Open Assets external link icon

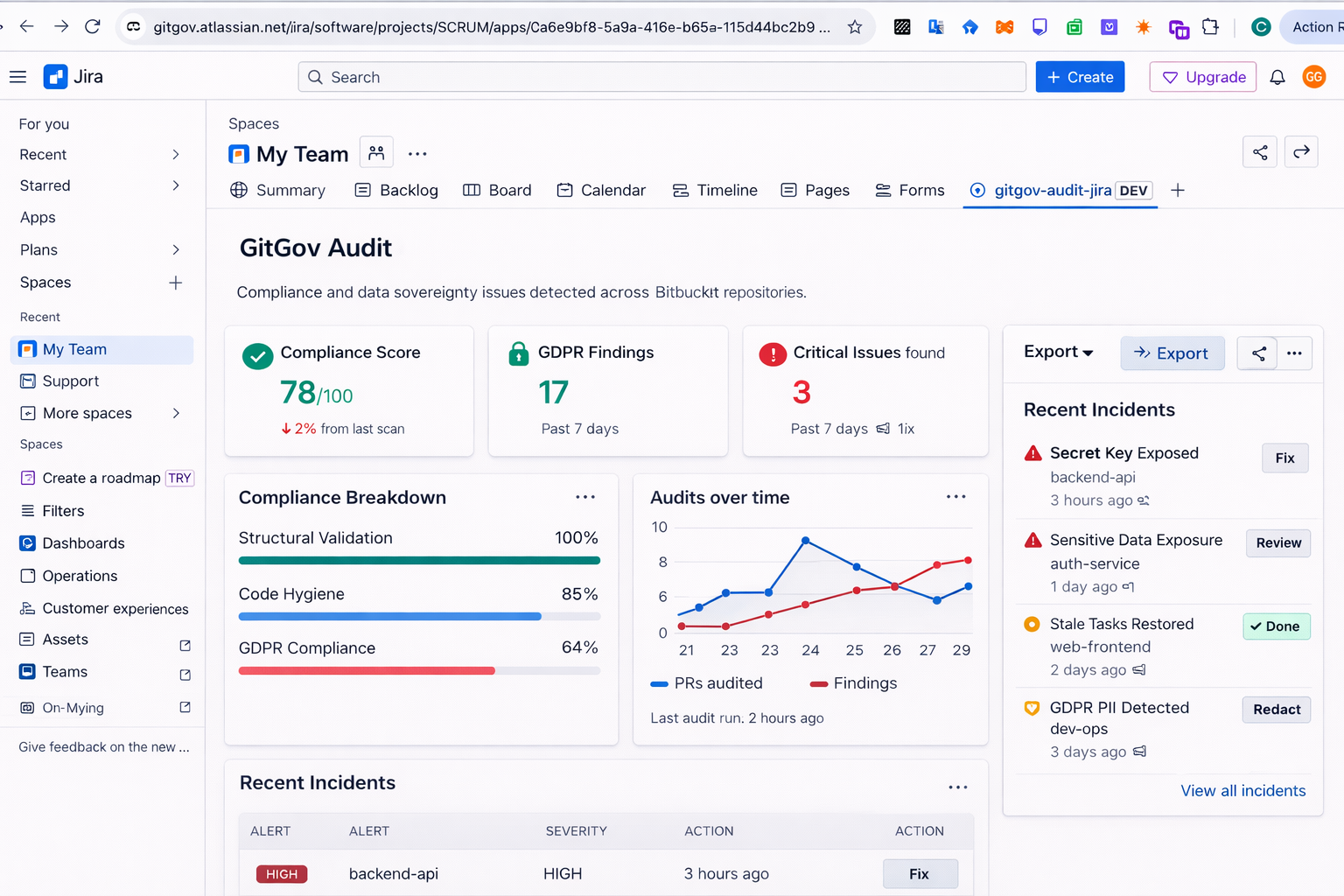[x=185, y=645]
